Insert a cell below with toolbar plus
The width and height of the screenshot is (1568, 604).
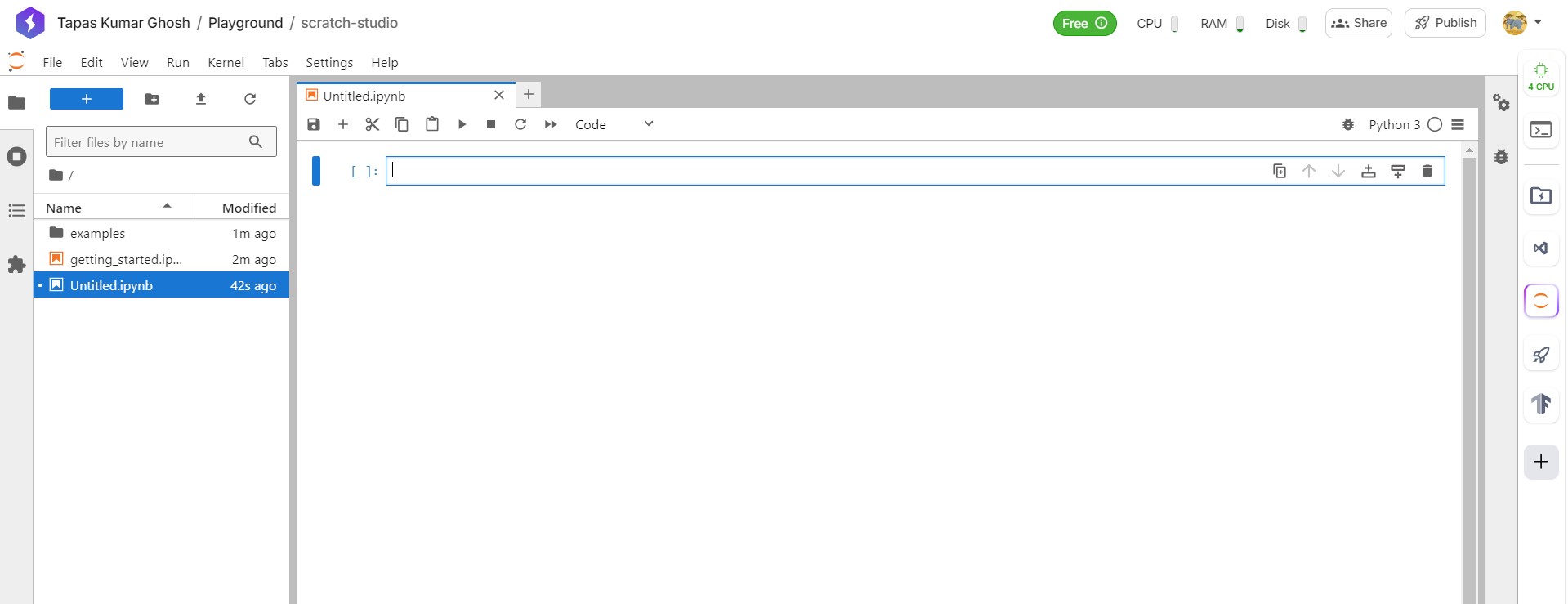click(343, 124)
